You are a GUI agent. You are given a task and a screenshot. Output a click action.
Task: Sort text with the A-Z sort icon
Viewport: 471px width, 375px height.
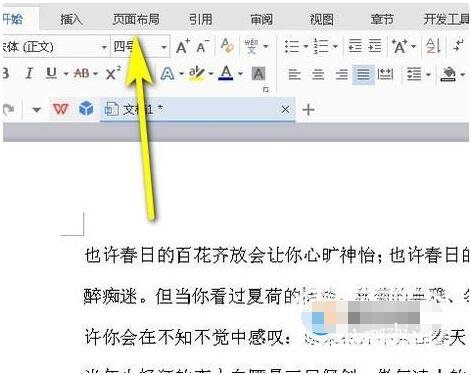[x=433, y=46]
